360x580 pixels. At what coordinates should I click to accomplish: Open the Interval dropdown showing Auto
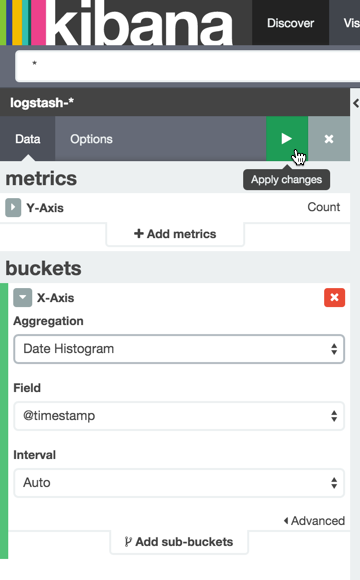pyautogui.click(x=179, y=483)
